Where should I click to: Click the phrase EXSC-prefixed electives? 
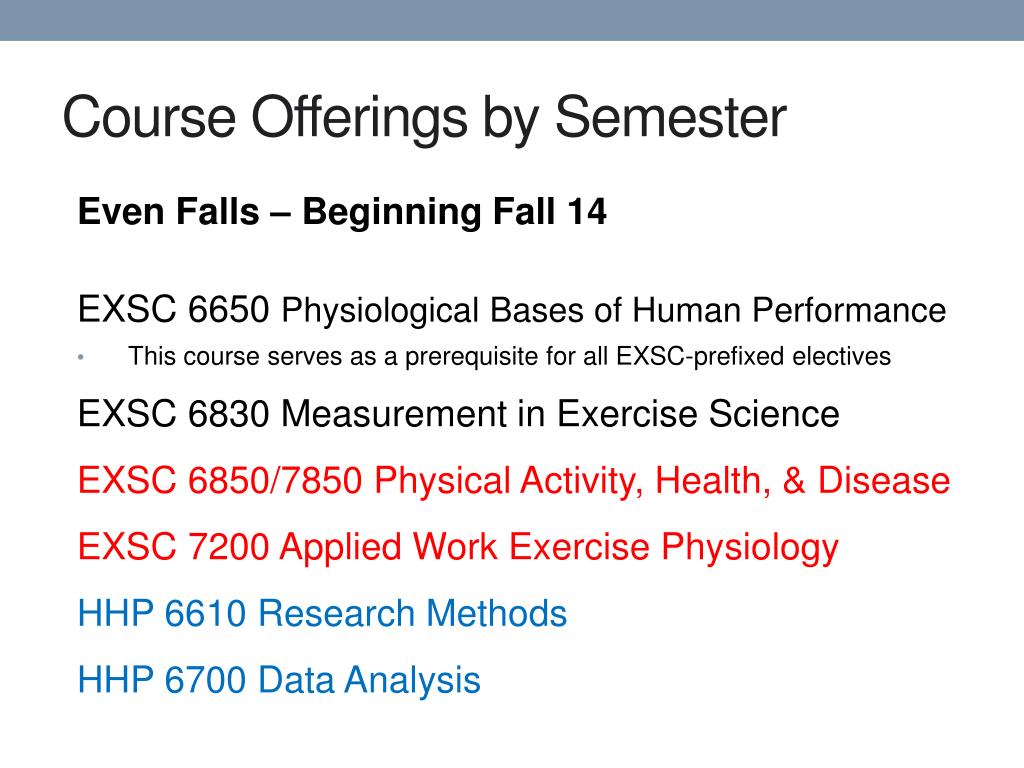(x=754, y=357)
